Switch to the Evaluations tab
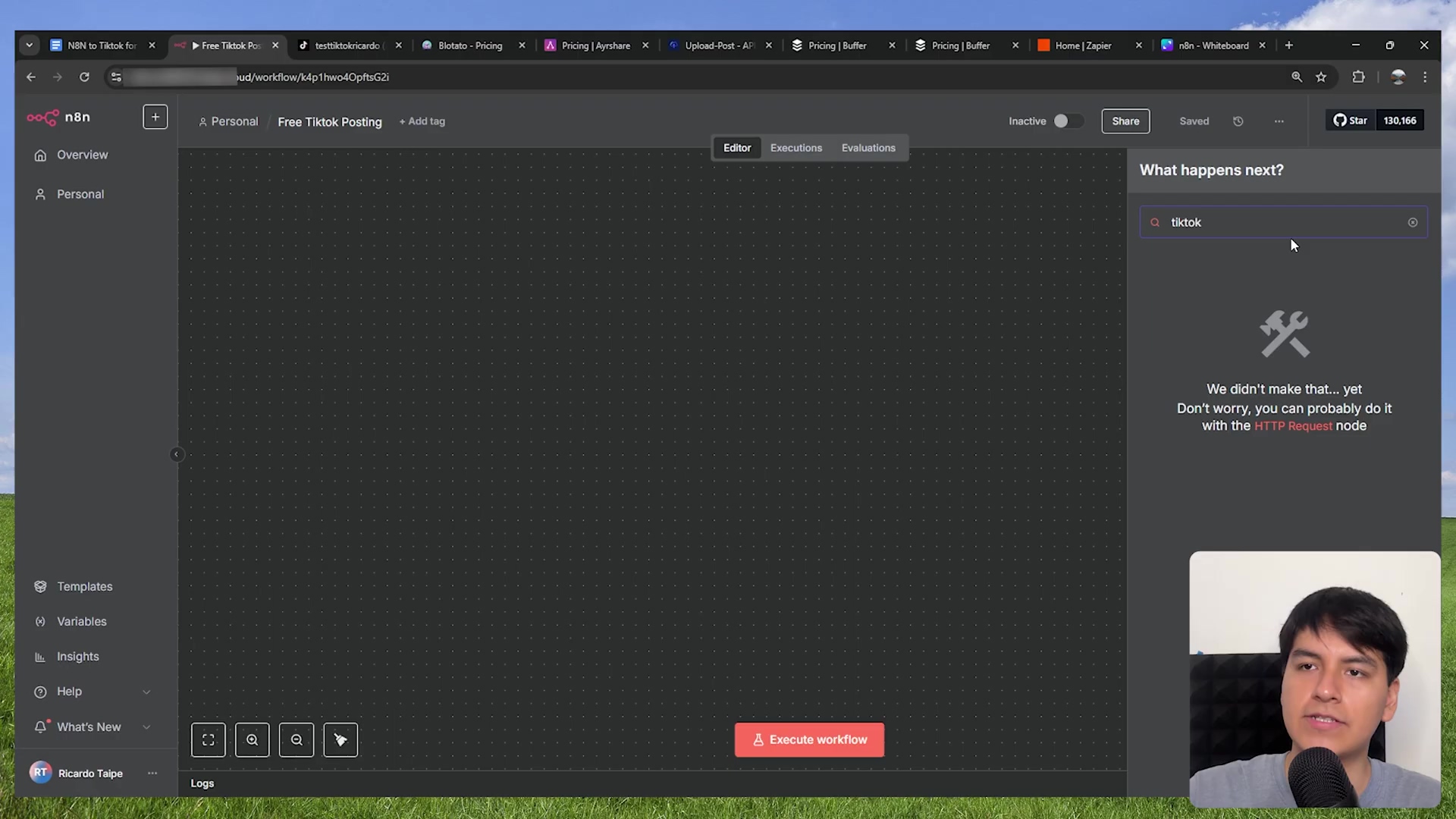Image resolution: width=1456 pixels, height=819 pixels. tap(868, 148)
